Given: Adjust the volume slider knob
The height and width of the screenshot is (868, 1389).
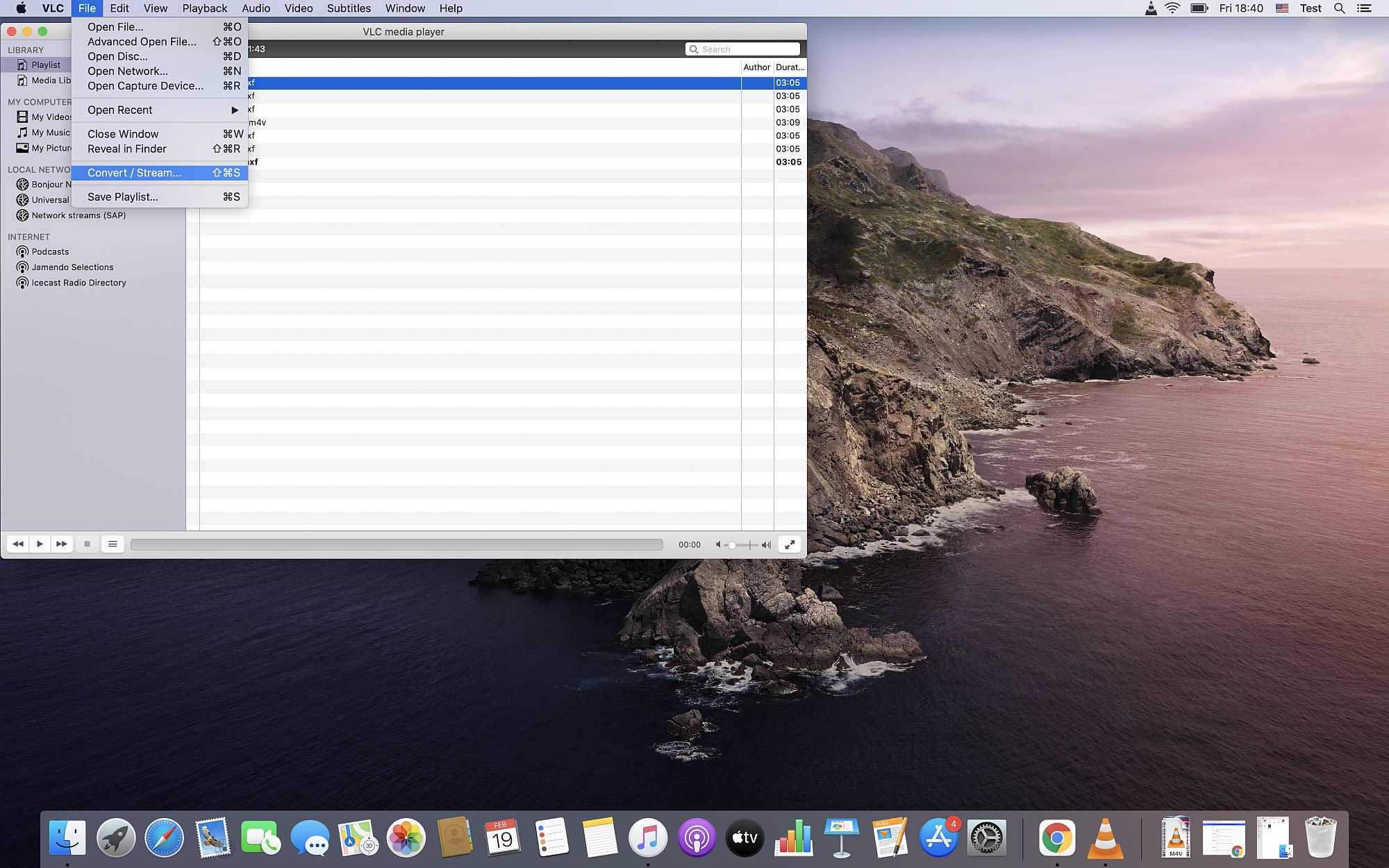Looking at the screenshot, I should [x=732, y=545].
